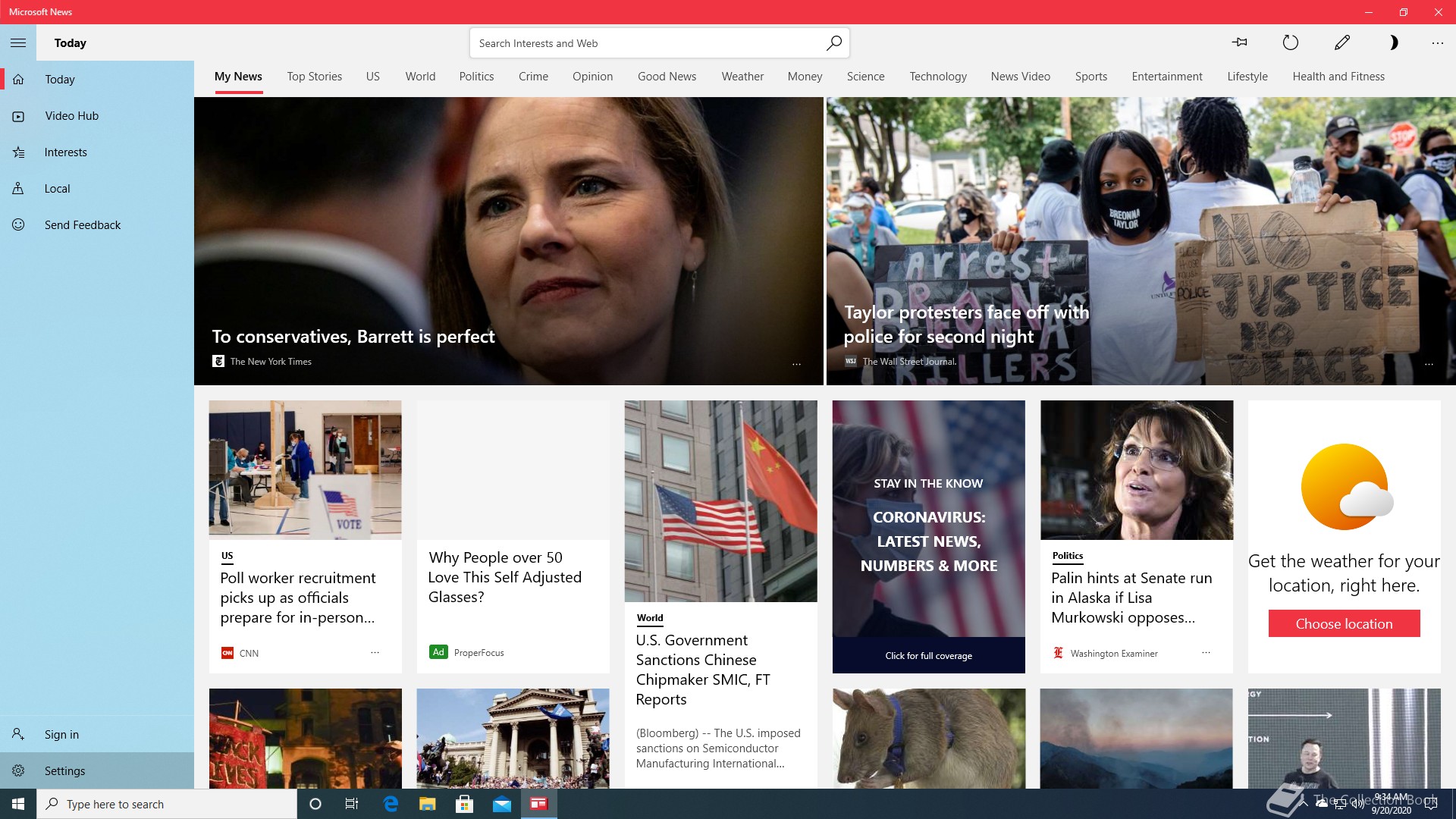Open more options on Taylor protesters story
This screenshot has width=1456, height=819.
coord(1429,365)
